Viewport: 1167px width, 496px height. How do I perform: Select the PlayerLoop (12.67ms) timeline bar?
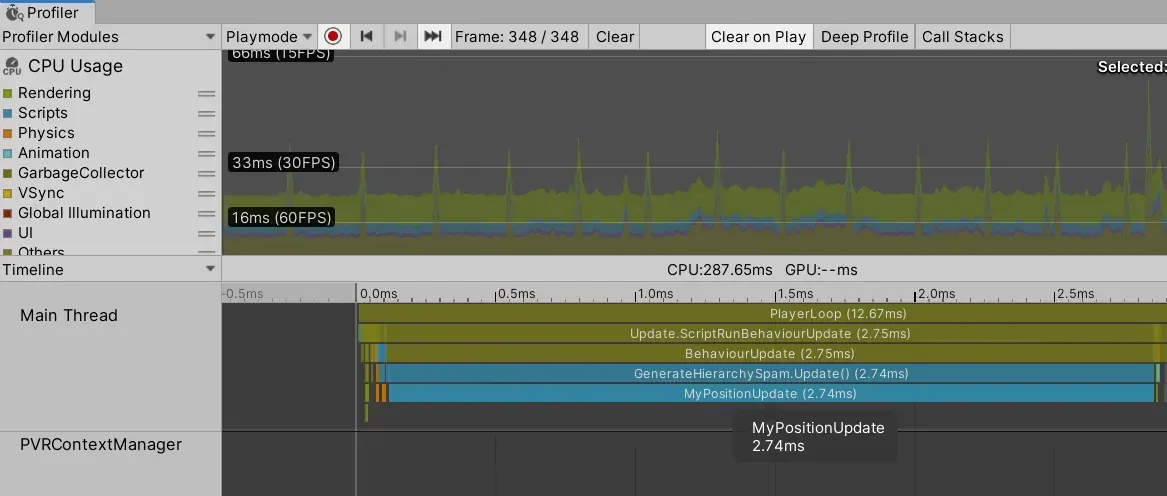pyautogui.click(x=762, y=314)
